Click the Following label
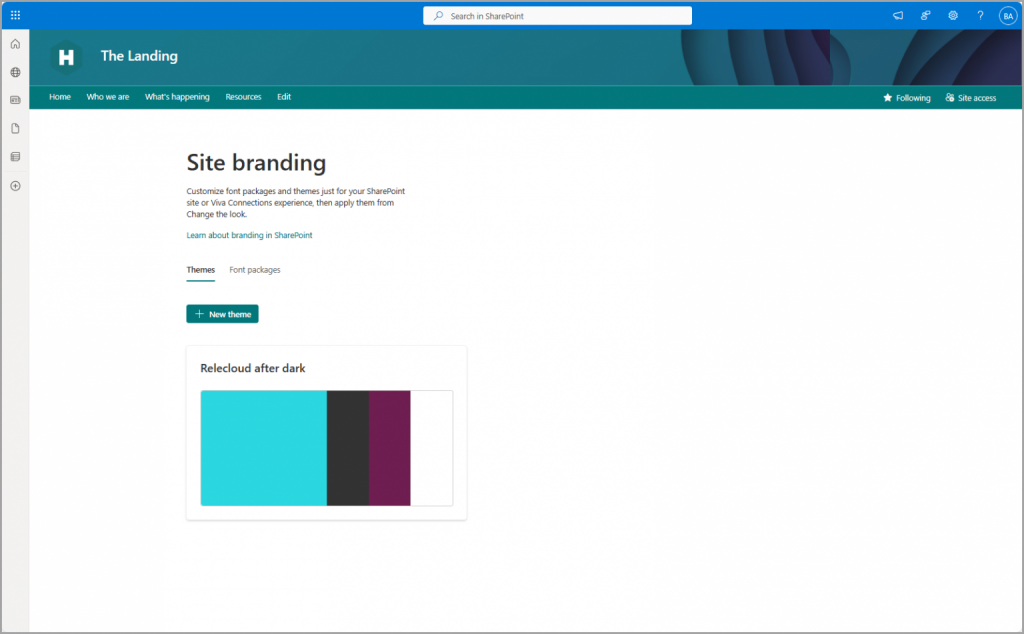The width and height of the screenshot is (1024, 634). click(913, 98)
